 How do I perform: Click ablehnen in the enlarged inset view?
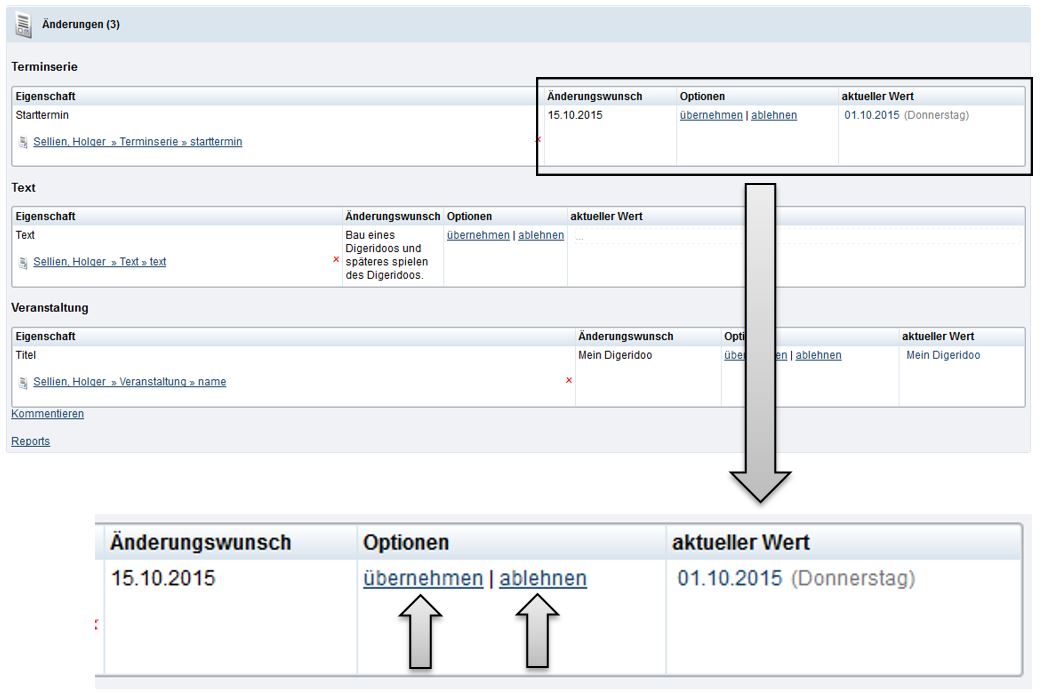click(x=543, y=579)
